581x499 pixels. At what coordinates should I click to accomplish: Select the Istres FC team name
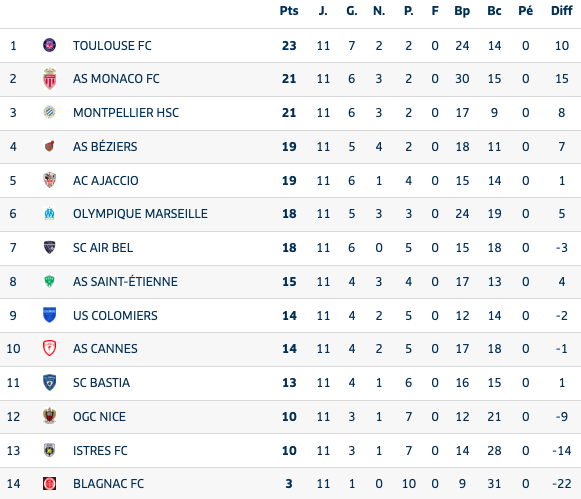tap(100, 450)
